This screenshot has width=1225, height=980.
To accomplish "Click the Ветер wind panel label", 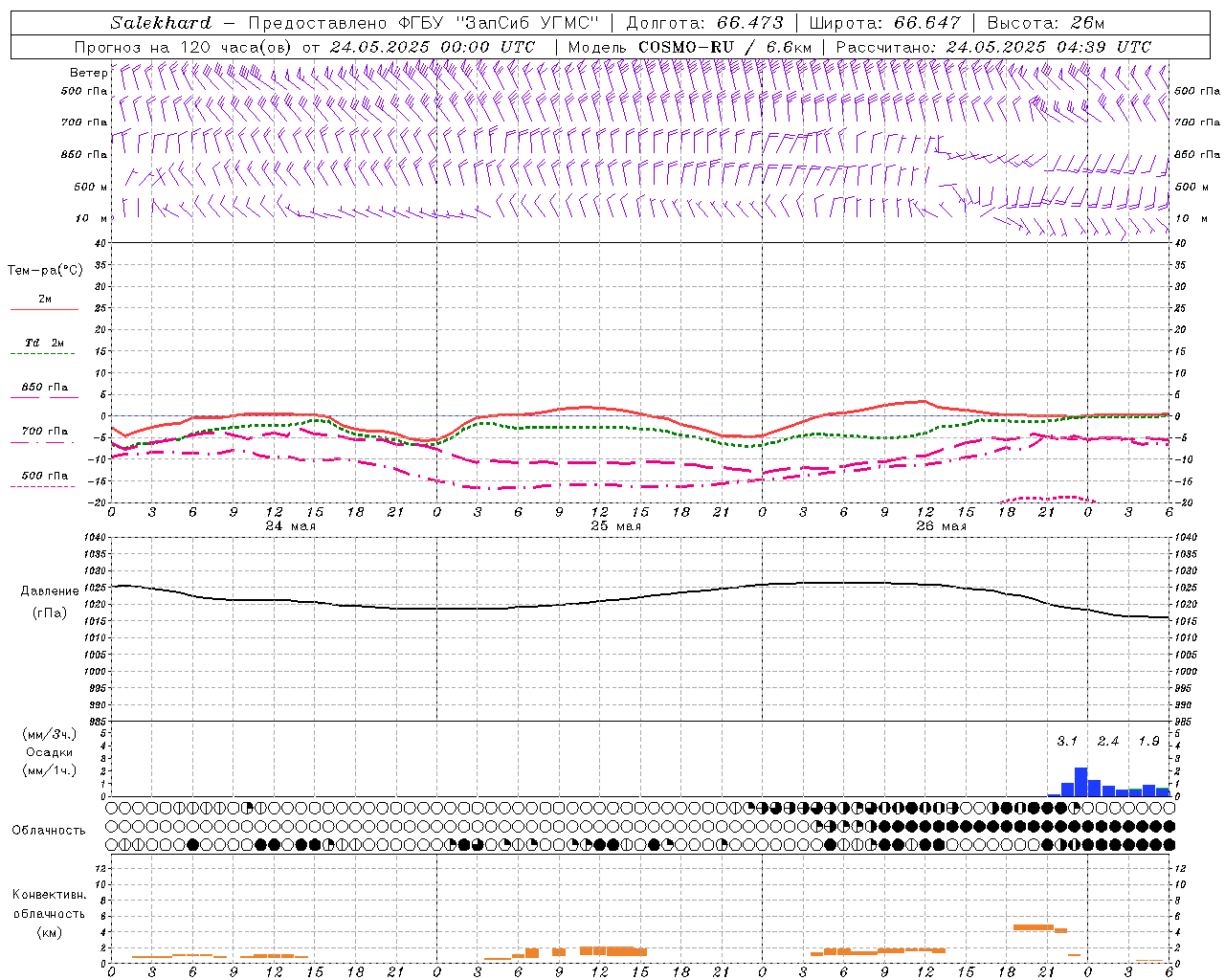I will point(88,73).
